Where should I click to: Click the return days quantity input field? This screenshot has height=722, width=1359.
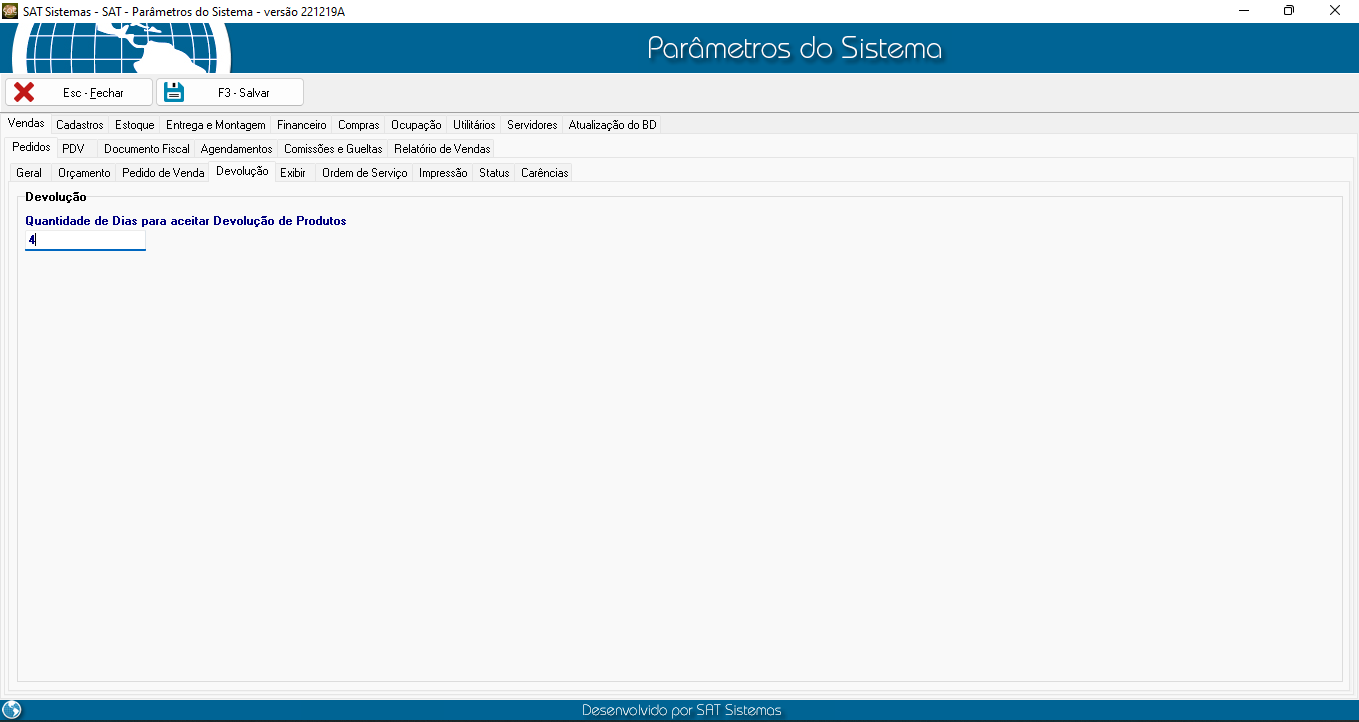tap(85, 240)
